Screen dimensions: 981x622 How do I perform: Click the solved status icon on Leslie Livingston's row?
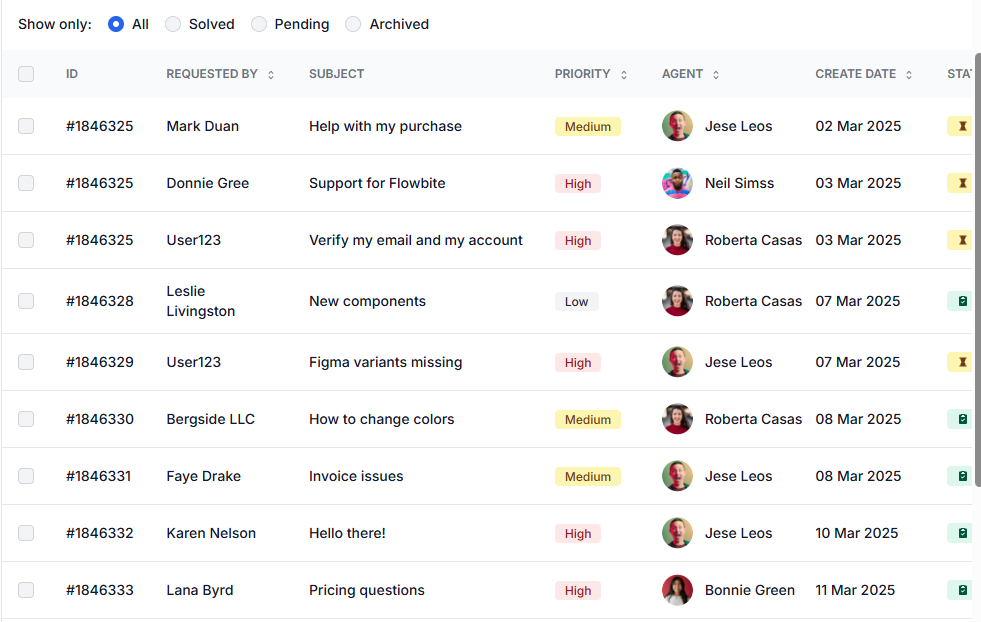pyautogui.click(x=962, y=300)
